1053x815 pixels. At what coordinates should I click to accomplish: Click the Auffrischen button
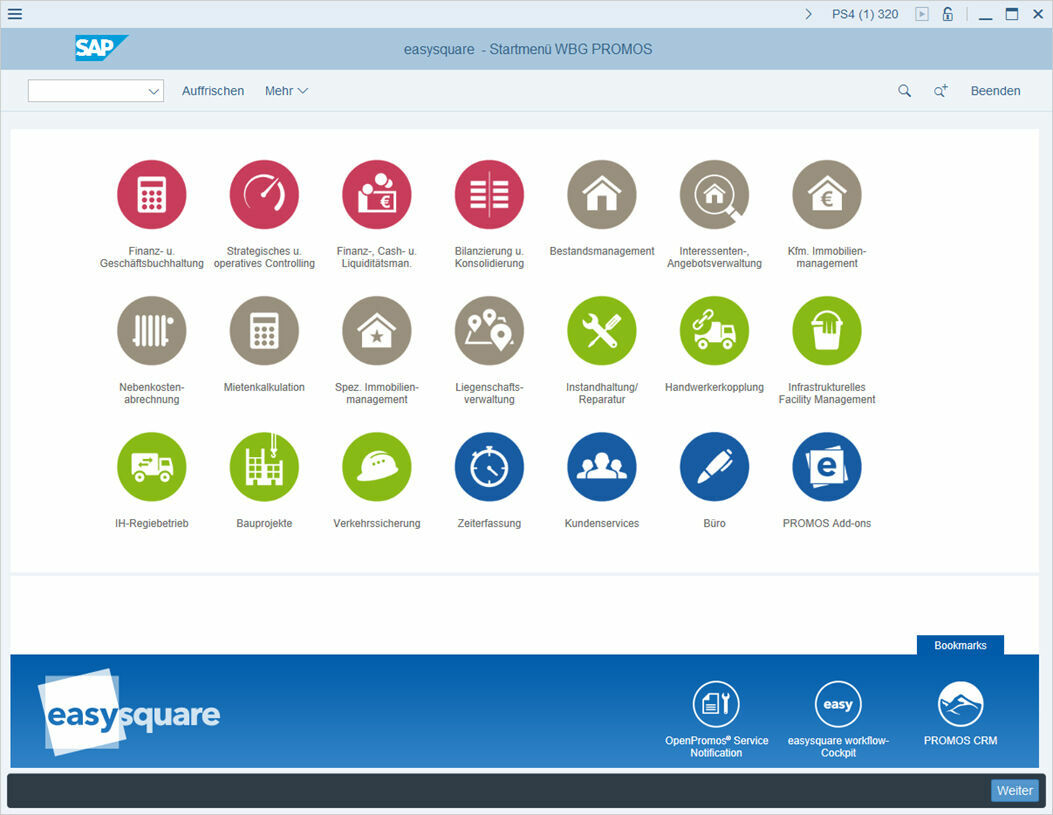[x=213, y=90]
